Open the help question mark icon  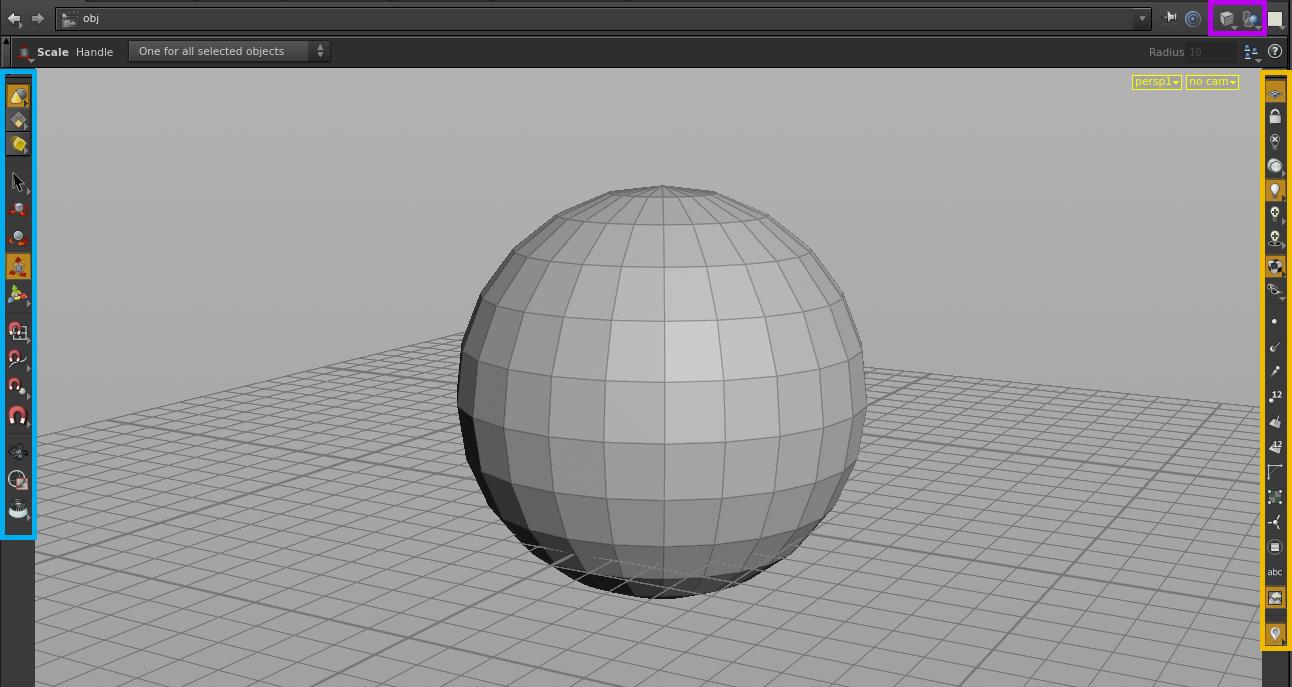click(x=1275, y=51)
